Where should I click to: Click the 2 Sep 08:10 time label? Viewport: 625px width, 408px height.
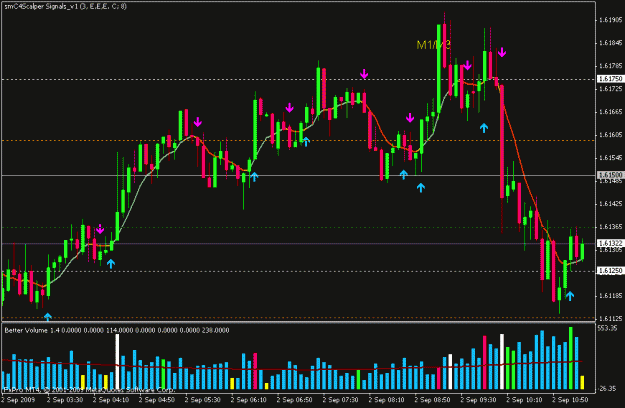tap(387, 400)
